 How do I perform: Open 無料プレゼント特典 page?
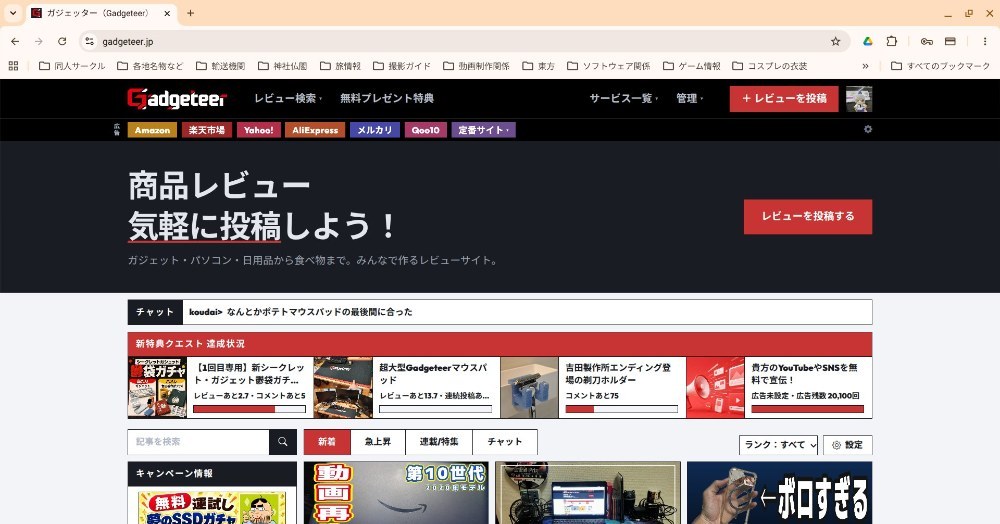[387, 98]
